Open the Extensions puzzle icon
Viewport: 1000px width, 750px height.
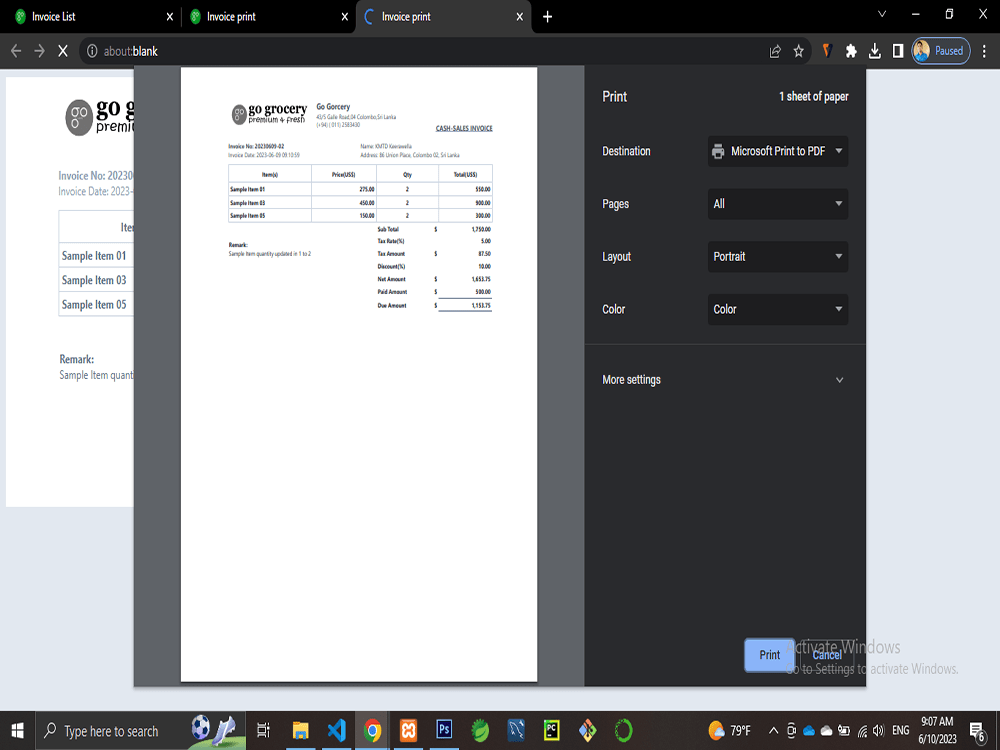[x=851, y=51]
